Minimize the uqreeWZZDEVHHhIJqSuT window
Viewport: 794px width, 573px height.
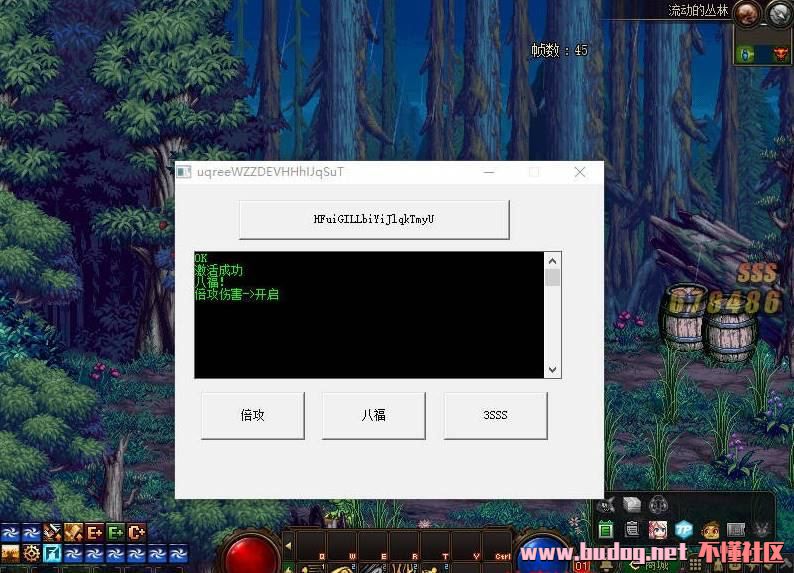click(x=489, y=172)
